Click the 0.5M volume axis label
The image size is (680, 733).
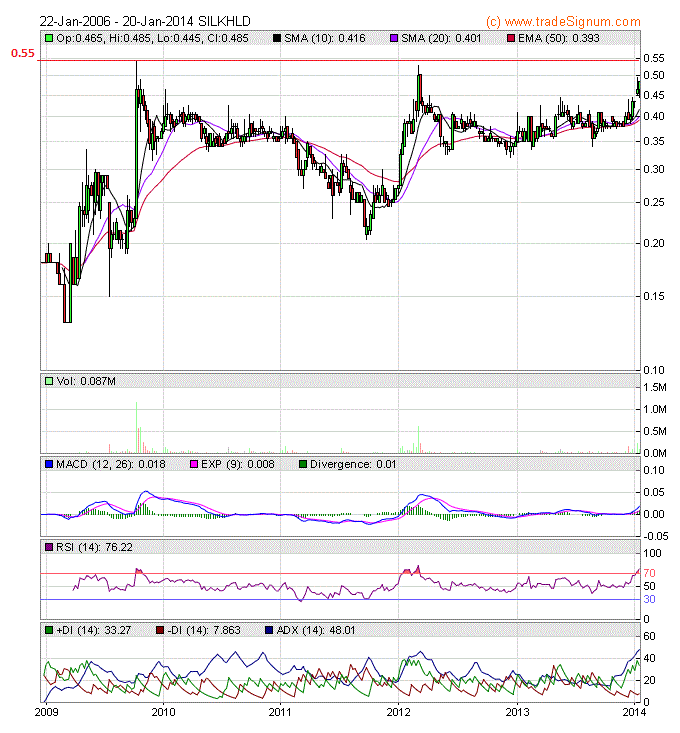pos(655,431)
